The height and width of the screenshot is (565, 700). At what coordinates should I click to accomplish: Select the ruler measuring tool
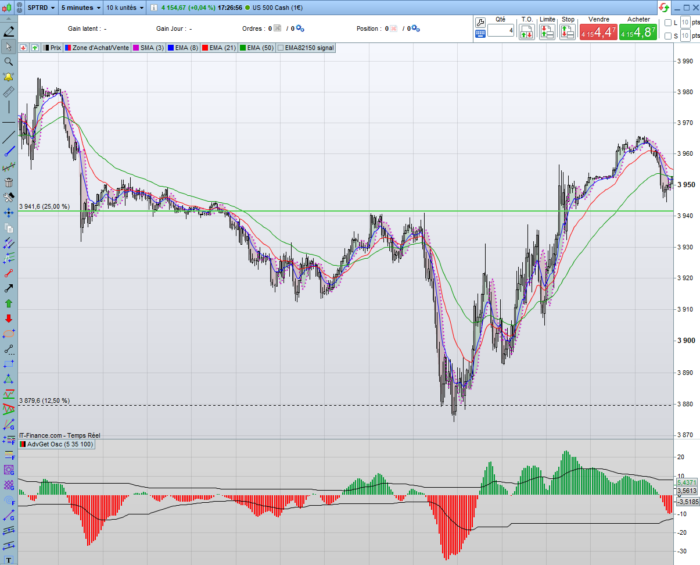(x=8, y=92)
